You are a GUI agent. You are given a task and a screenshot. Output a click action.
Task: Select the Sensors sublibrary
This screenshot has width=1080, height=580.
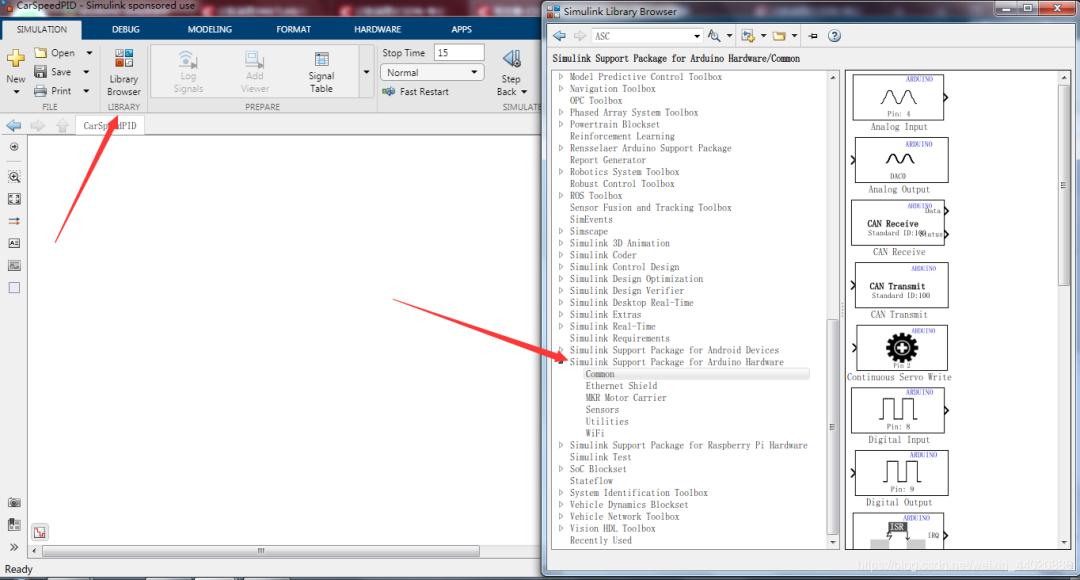coord(602,409)
